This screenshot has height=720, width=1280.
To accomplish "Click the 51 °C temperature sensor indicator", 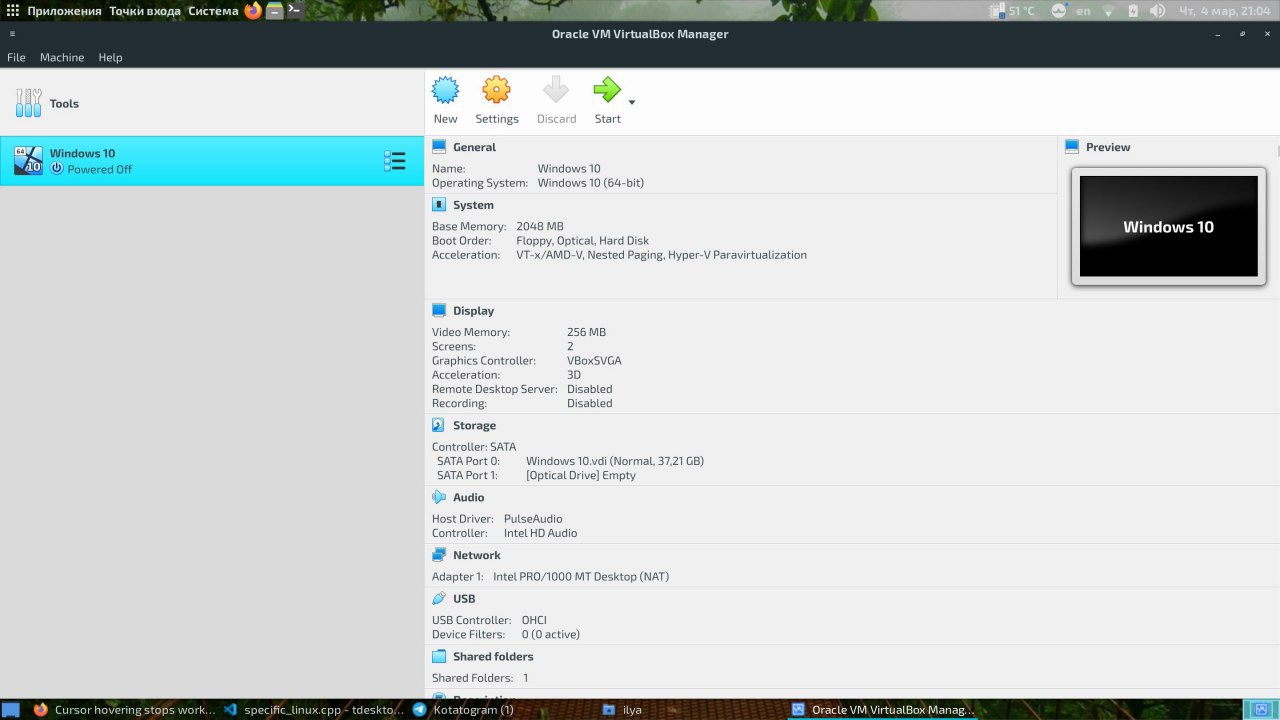I will (x=1014, y=11).
